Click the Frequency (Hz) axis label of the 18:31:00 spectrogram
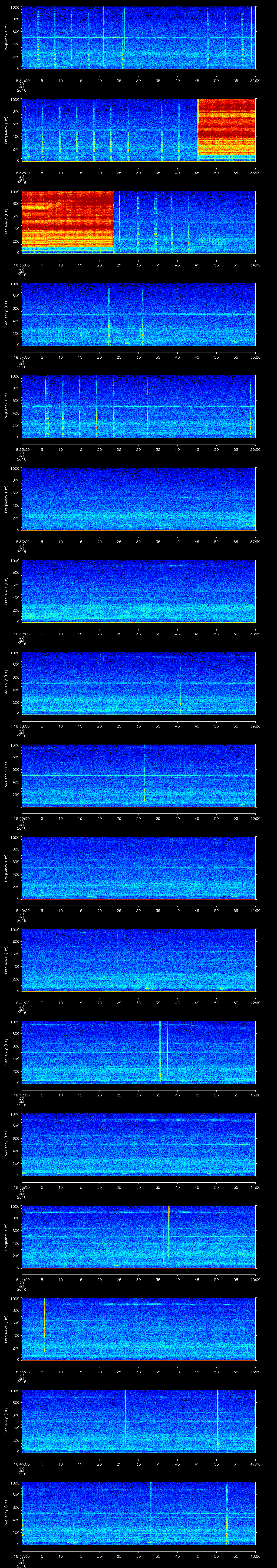The height and width of the screenshot is (1568, 277). [7, 38]
